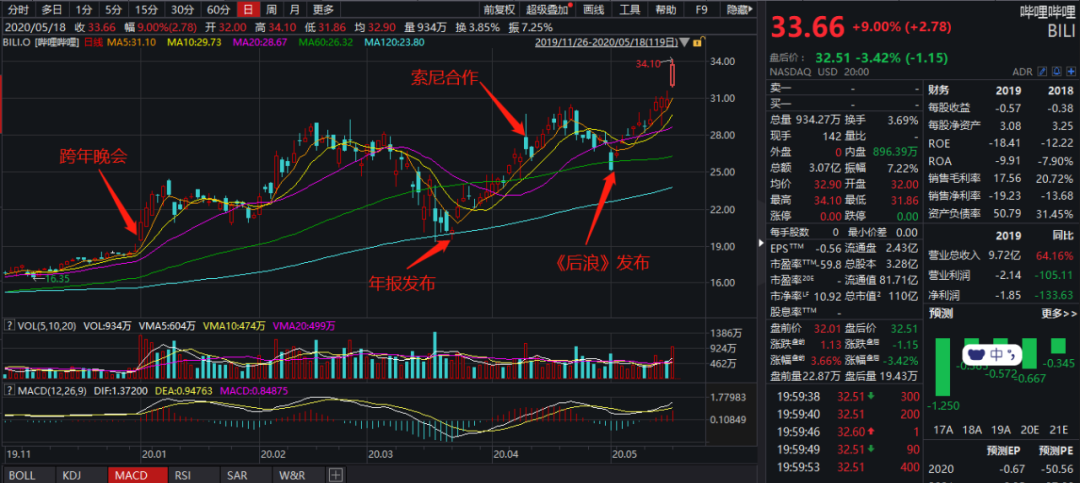Switch to the SAR indicator tab
Image resolution: width=1080 pixels, height=483 pixels.
pos(237,475)
